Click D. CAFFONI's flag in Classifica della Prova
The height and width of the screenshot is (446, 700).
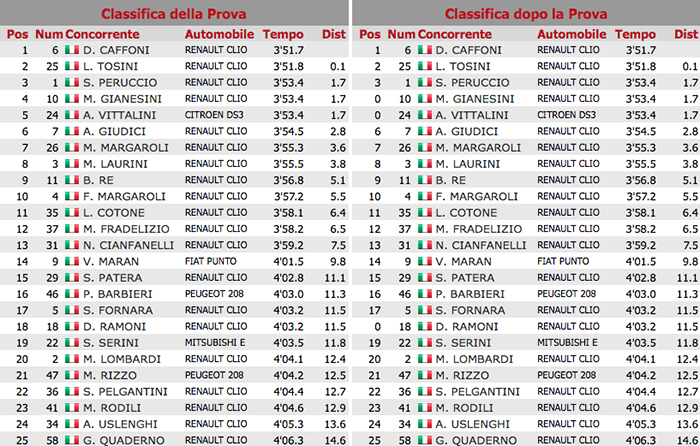[x=72, y=50]
